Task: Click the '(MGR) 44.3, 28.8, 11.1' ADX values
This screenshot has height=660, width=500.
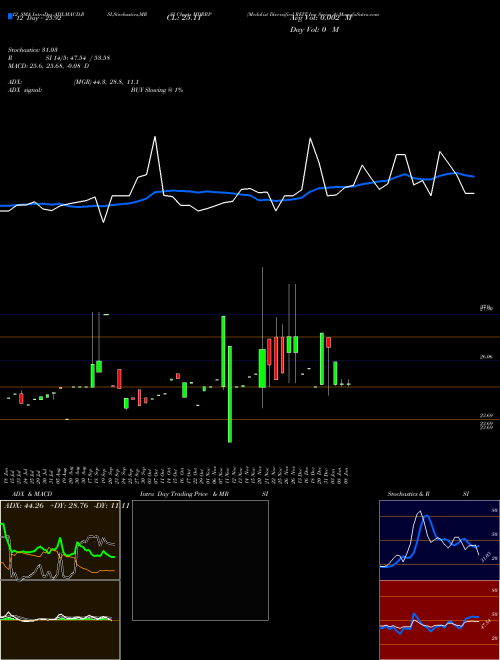Action: (106, 82)
